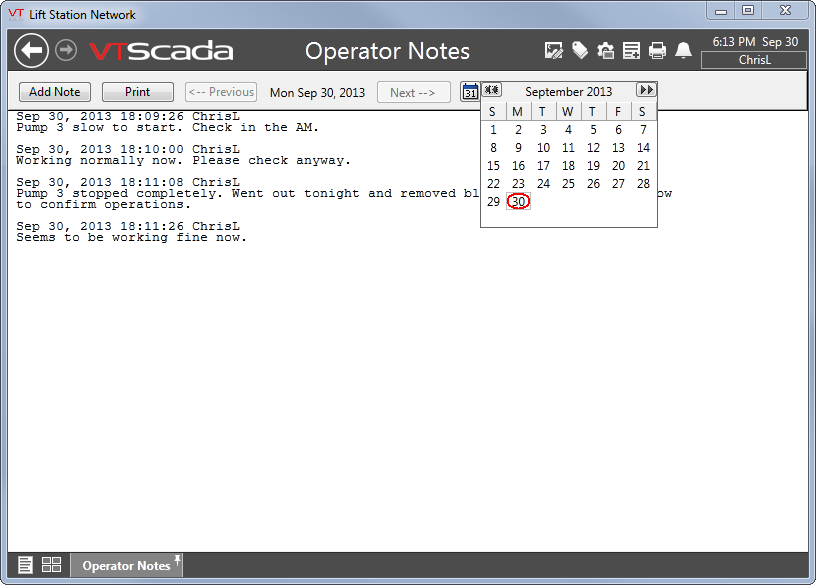Screen dimensions: 816x585
Task: Advance to October using the forward arrows
Action: click(646, 89)
